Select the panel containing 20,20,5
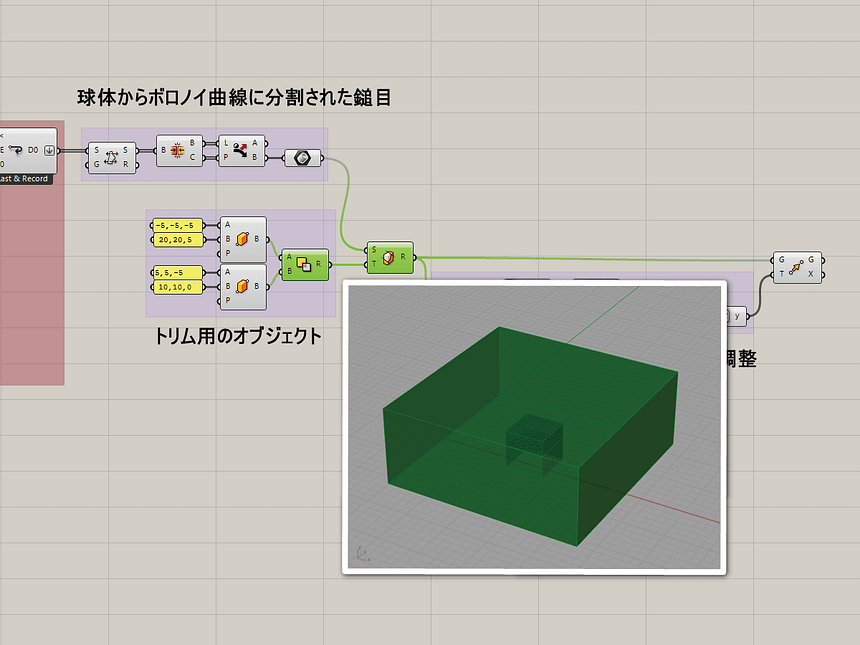 click(179, 239)
